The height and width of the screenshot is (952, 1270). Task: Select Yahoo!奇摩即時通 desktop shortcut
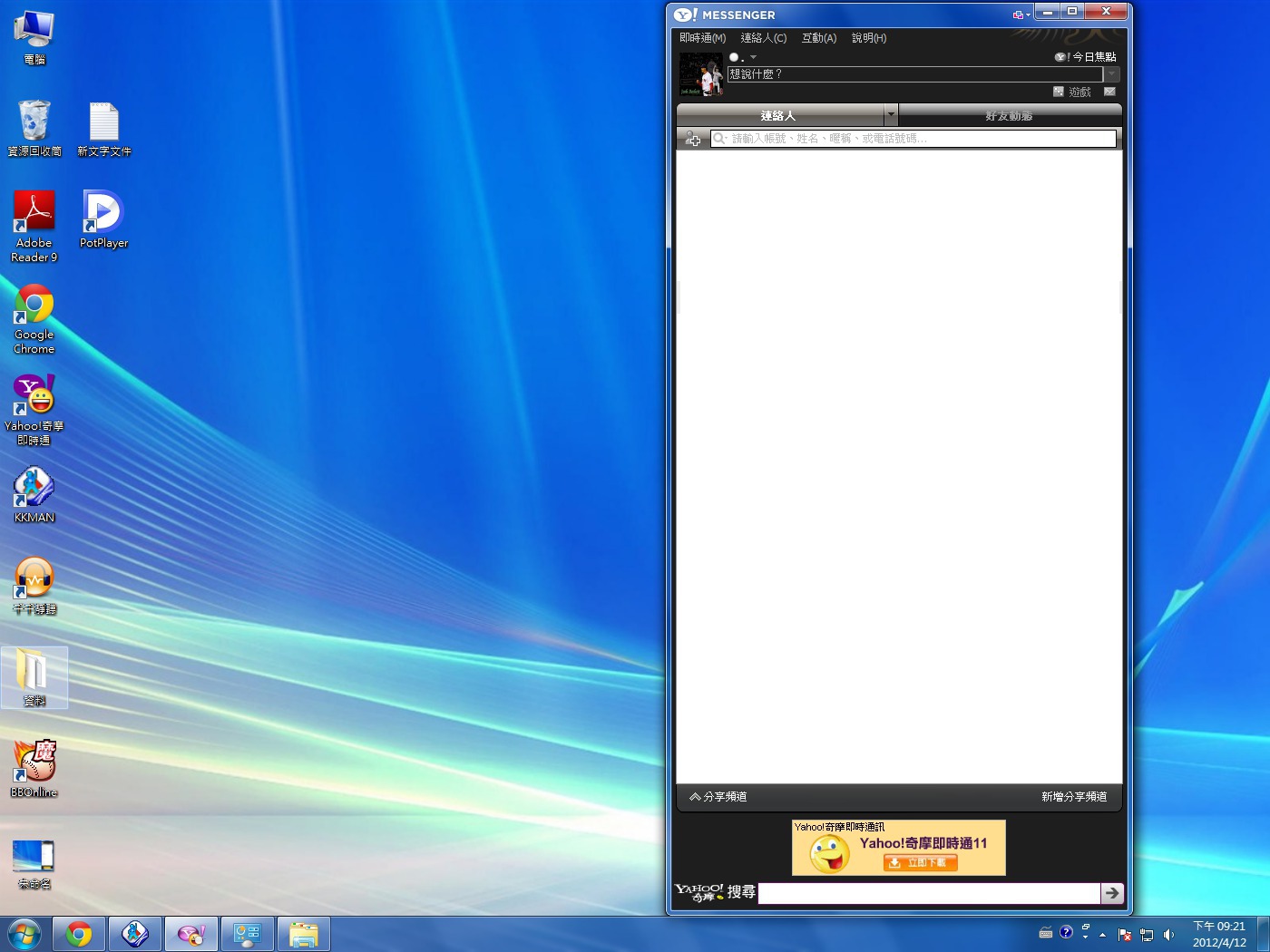click(x=34, y=410)
